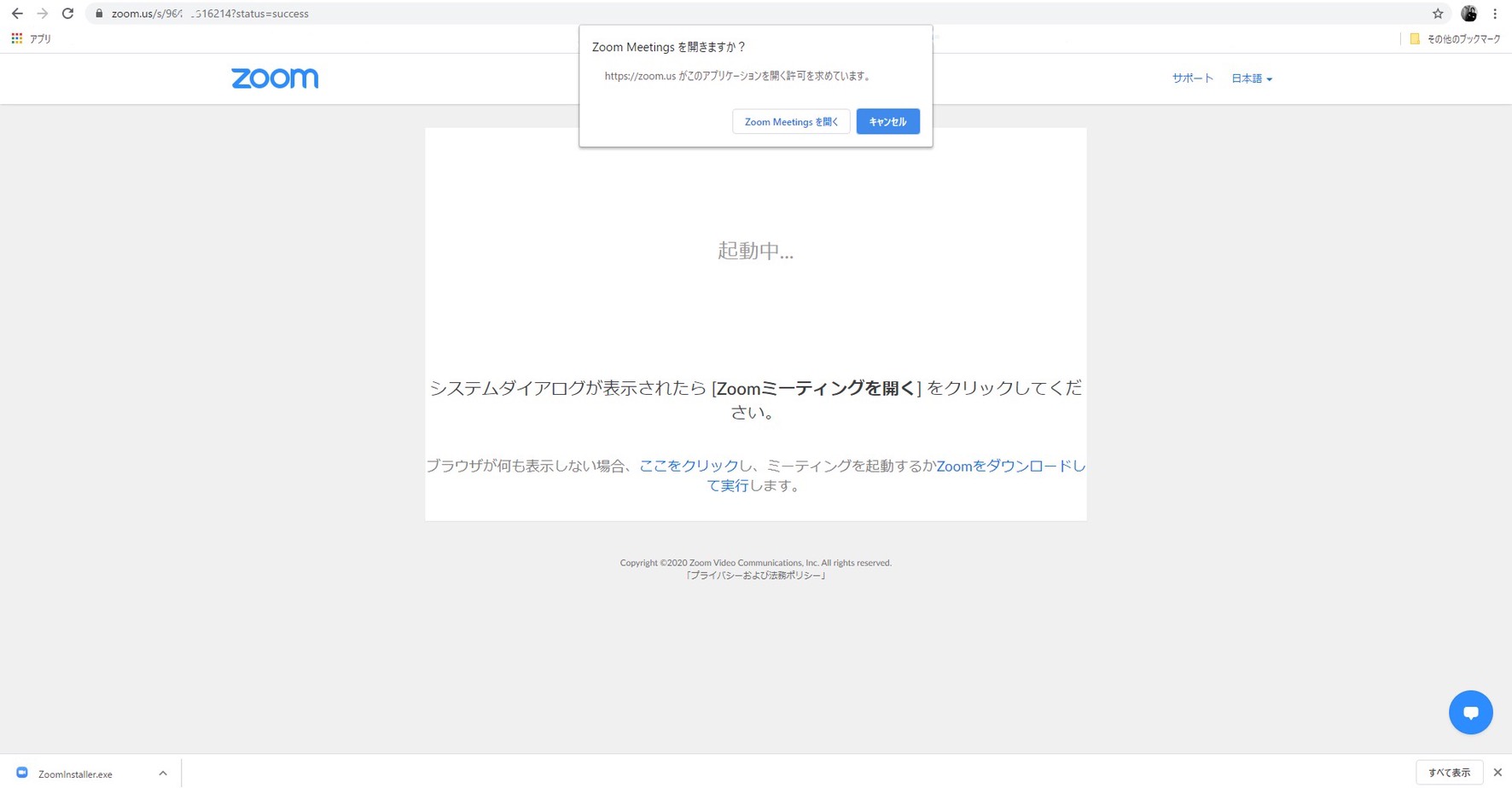
Task: Click the キャンセル button in the dialog
Action: (887, 122)
